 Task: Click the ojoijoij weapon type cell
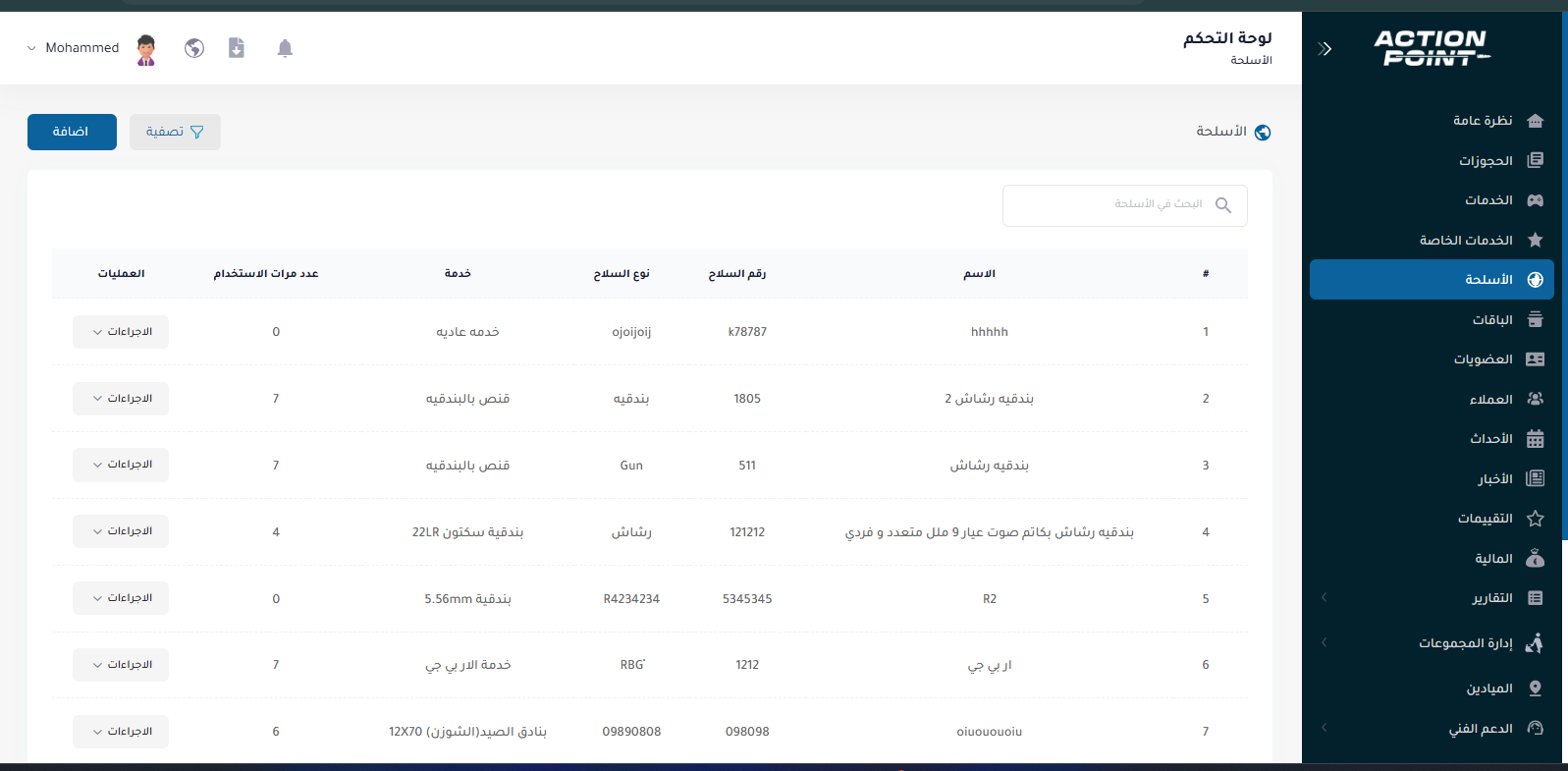631,332
